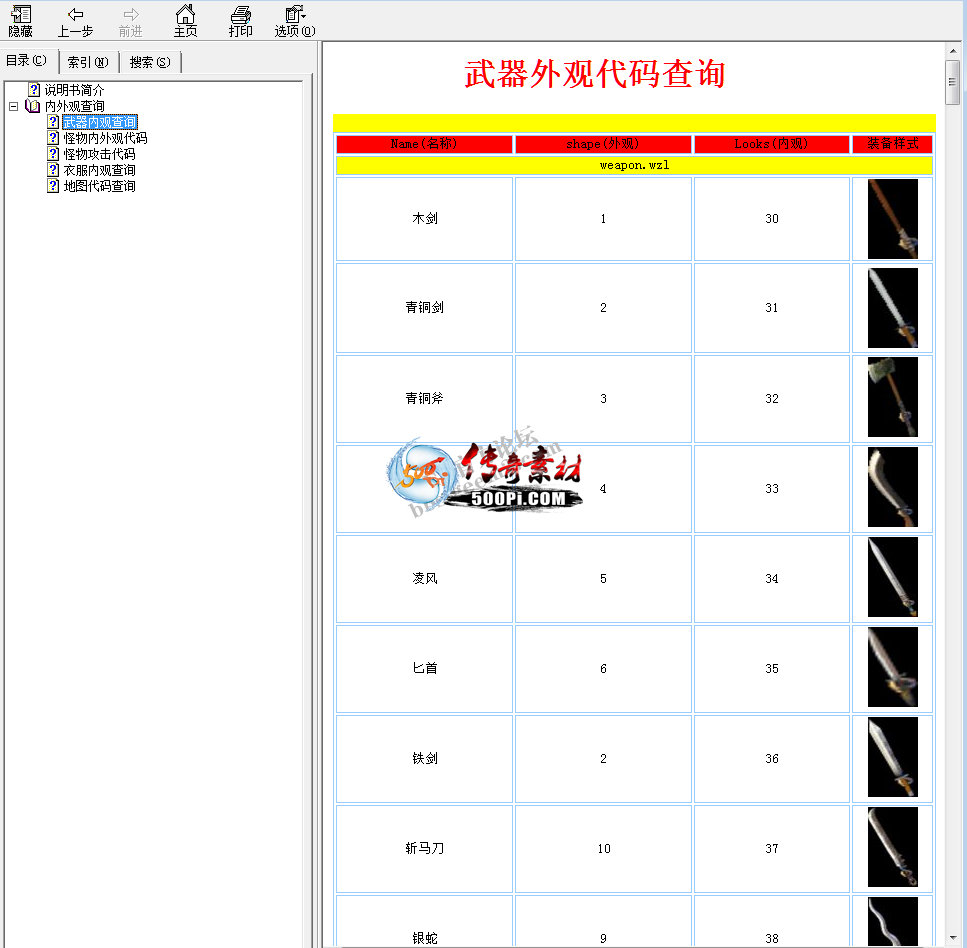Click the Looks value 36 cell
967x948 pixels.
(x=772, y=759)
